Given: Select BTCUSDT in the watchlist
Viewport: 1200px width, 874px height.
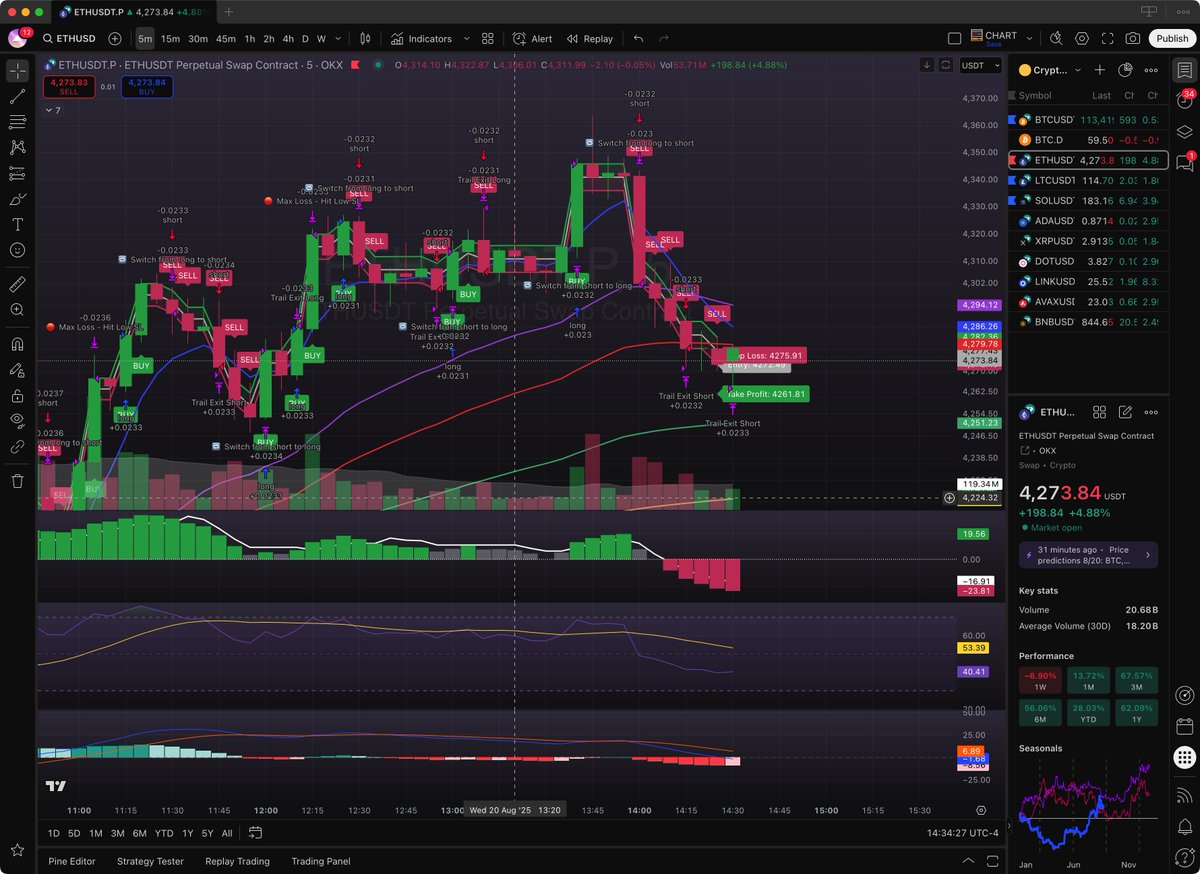Looking at the screenshot, I should click(x=1087, y=119).
